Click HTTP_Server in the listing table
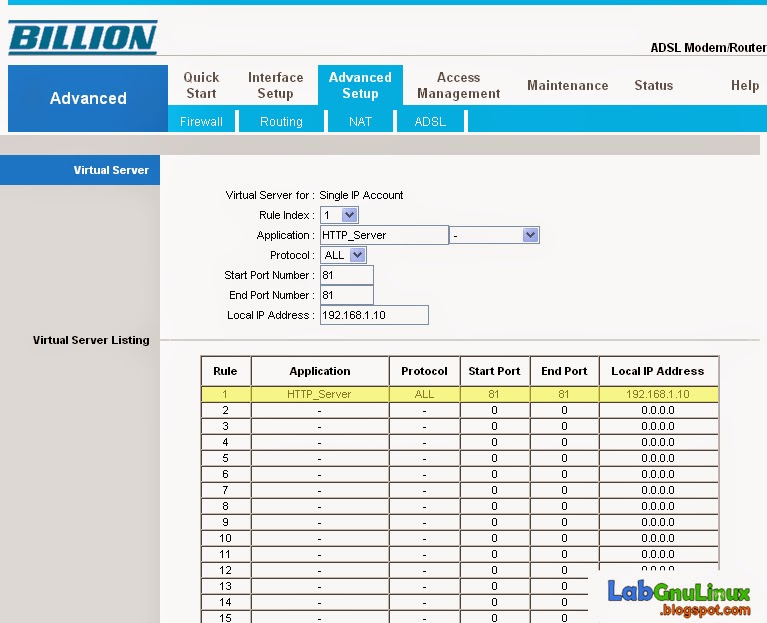The width and height of the screenshot is (767, 623). pyautogui.click(x=319, y=394)
